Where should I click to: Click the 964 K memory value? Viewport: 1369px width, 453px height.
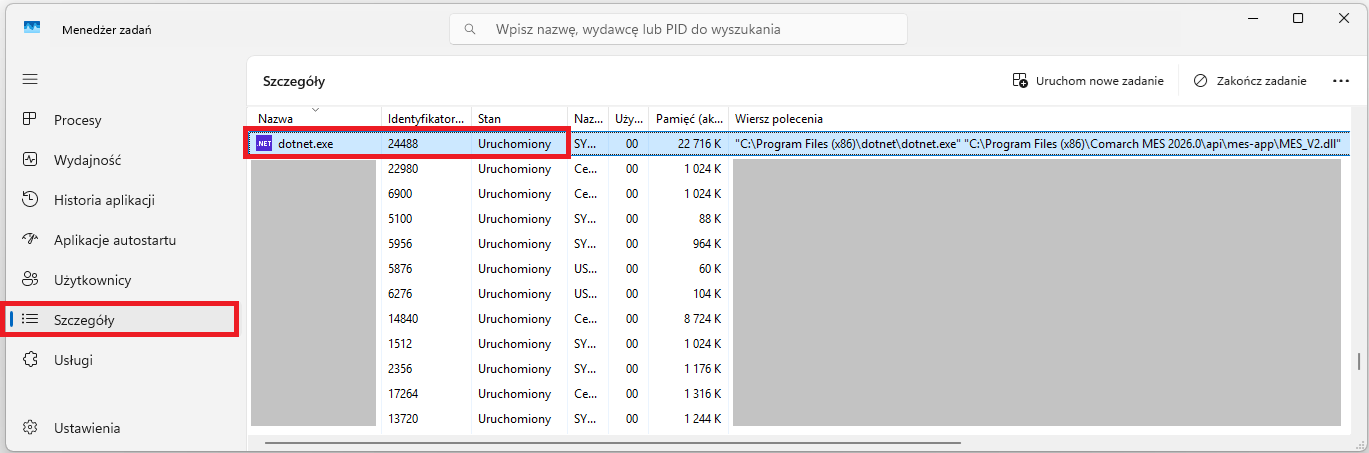707,244
